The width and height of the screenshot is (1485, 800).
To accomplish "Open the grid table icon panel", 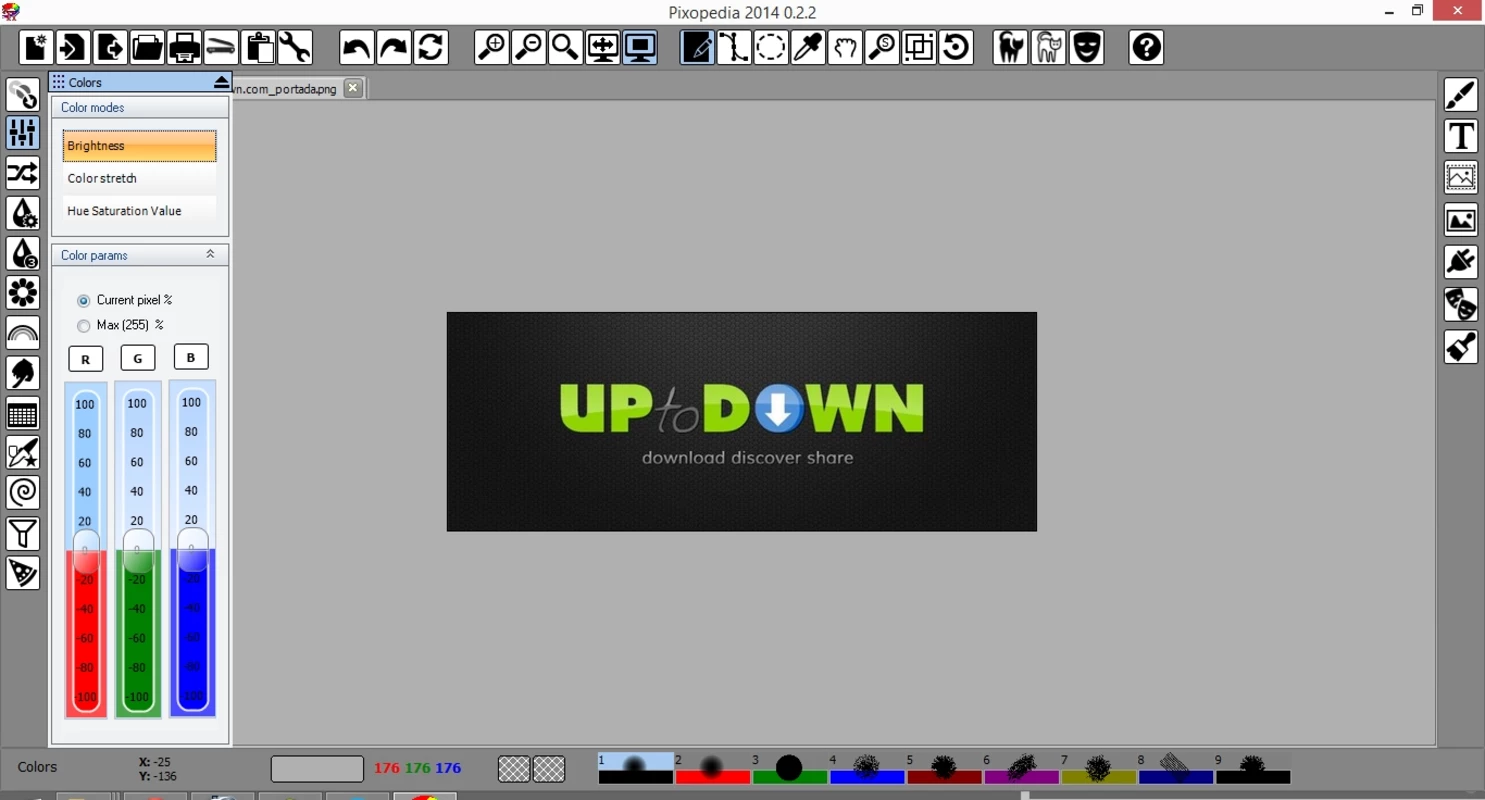I will [23, 413].
